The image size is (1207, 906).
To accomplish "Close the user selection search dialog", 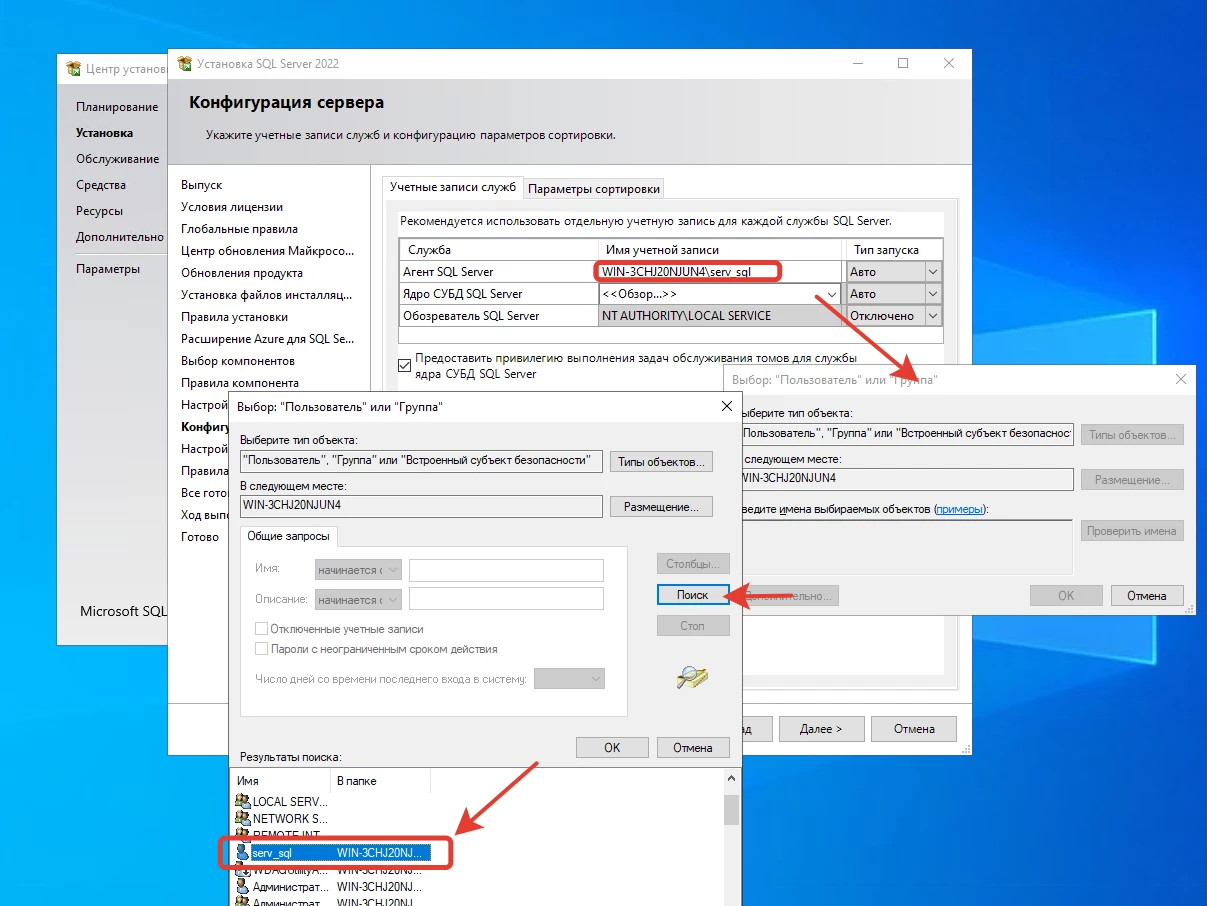I will click(726, 406).
